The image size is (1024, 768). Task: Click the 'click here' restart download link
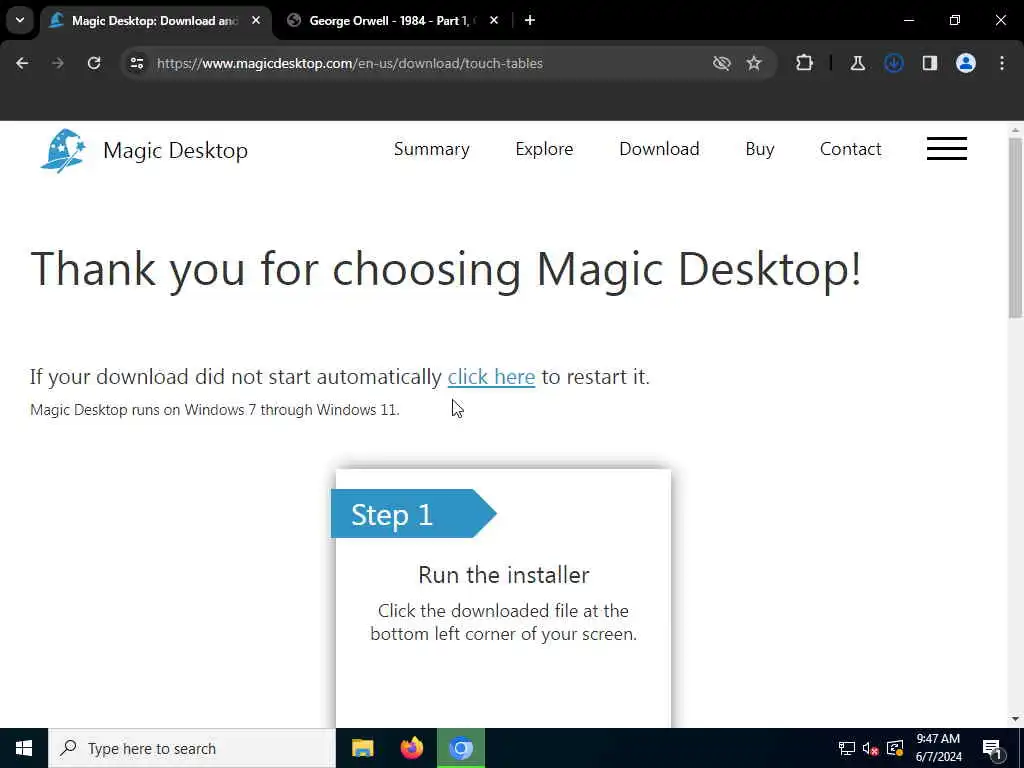(491, 377)
